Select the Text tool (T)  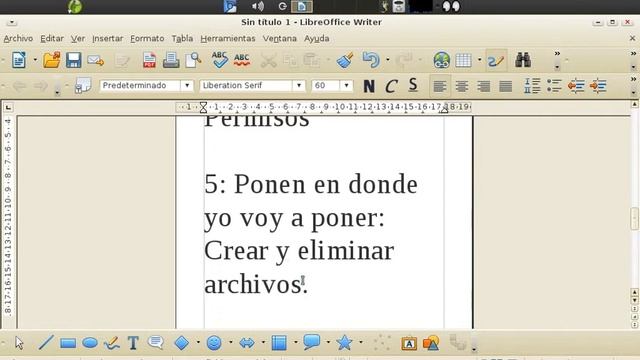pyautogui.click(x=133, y=343)
